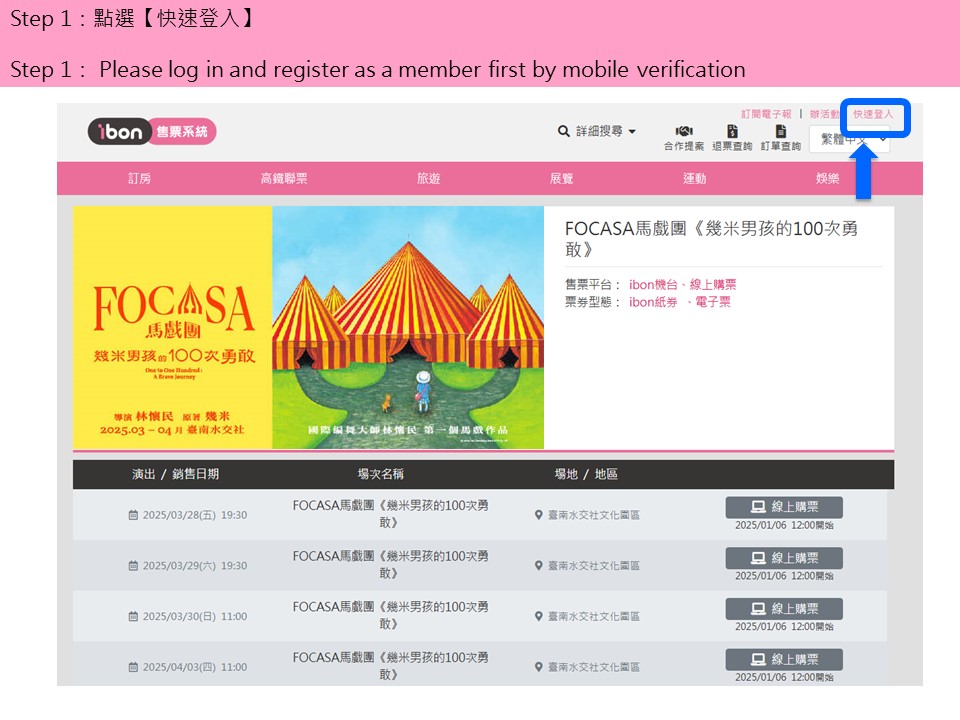The width and height of the screenshot is (960, 720).
Task: Expand the 詳細搜尋 dropdown arrow
Action: pyautogui.click(x=633, y=132)
